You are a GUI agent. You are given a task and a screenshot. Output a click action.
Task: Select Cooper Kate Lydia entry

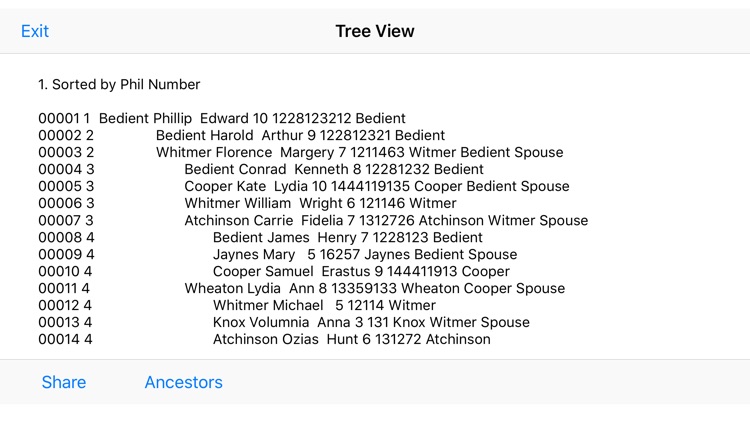[304, 186]
